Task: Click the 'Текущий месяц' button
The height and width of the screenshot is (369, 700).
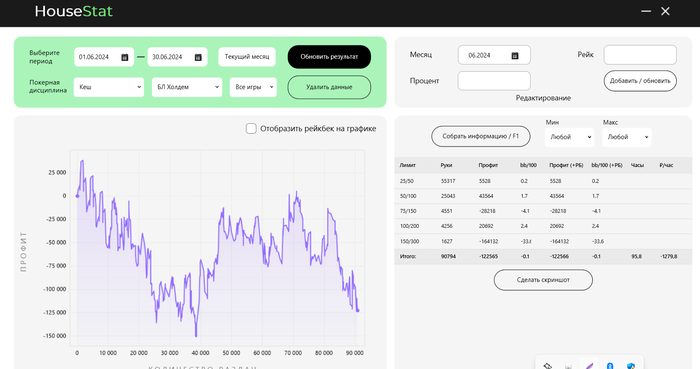Action: click(247, 57)
